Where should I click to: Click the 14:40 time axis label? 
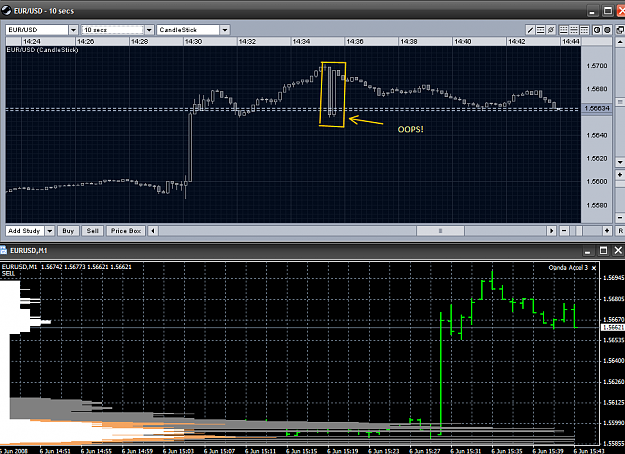point(463,41)
